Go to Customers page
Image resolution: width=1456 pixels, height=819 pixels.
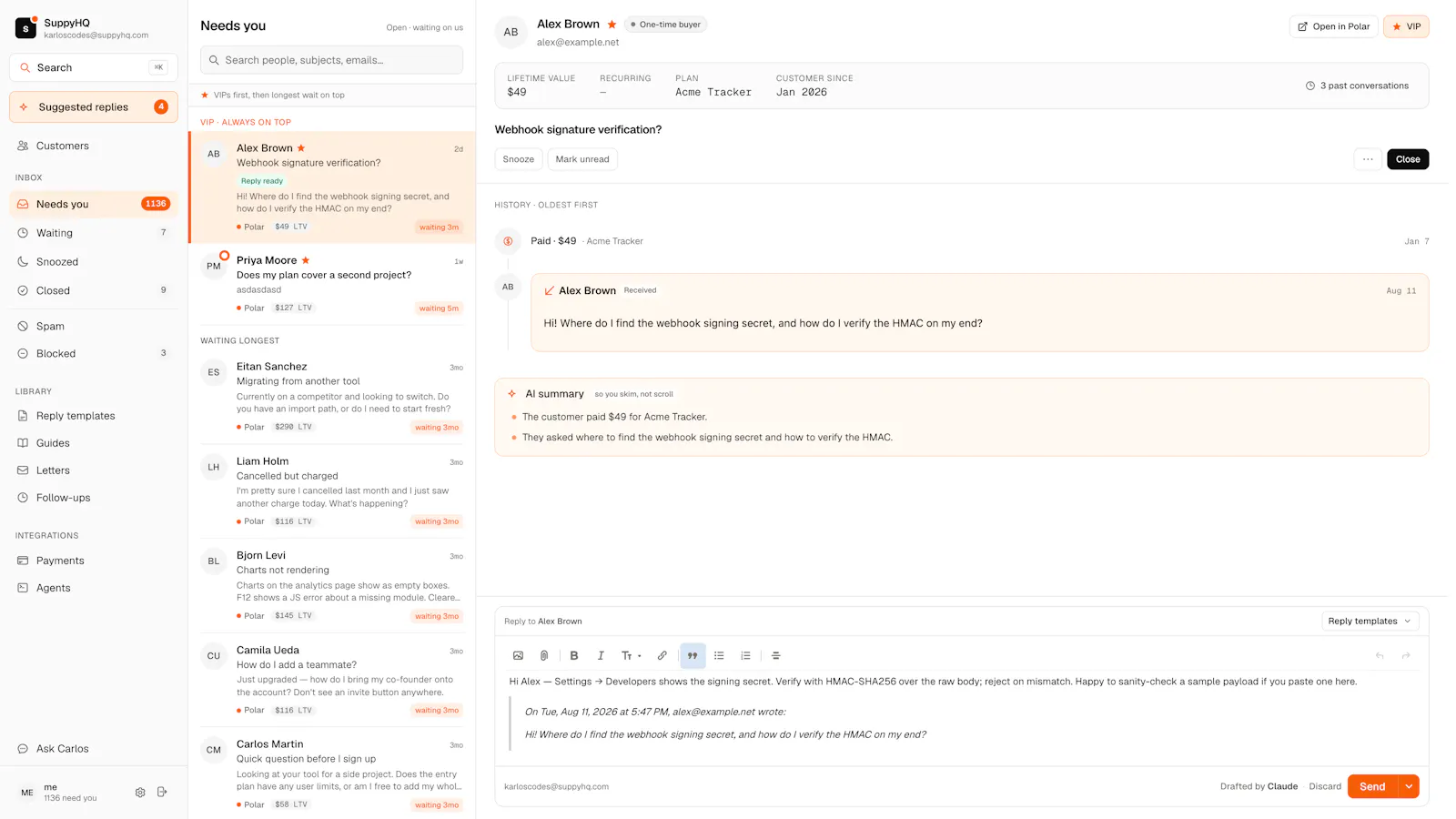[x=94, y=146]
